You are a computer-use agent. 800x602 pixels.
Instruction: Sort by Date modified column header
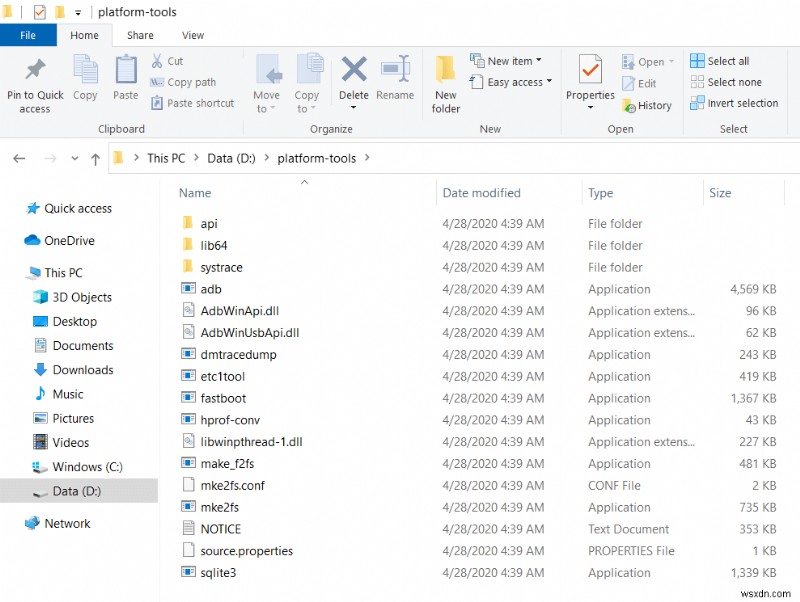coord(481,193)
